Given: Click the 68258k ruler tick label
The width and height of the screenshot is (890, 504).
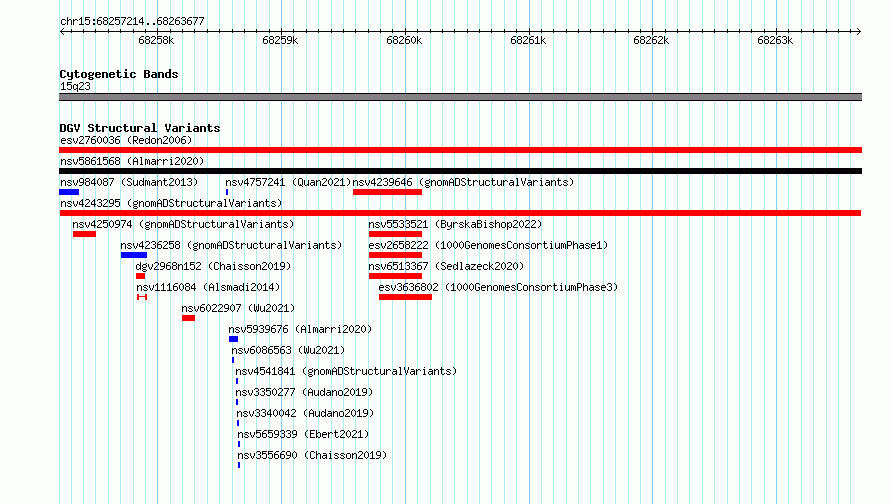Looking at the screenshot, I should coord(156,40).
